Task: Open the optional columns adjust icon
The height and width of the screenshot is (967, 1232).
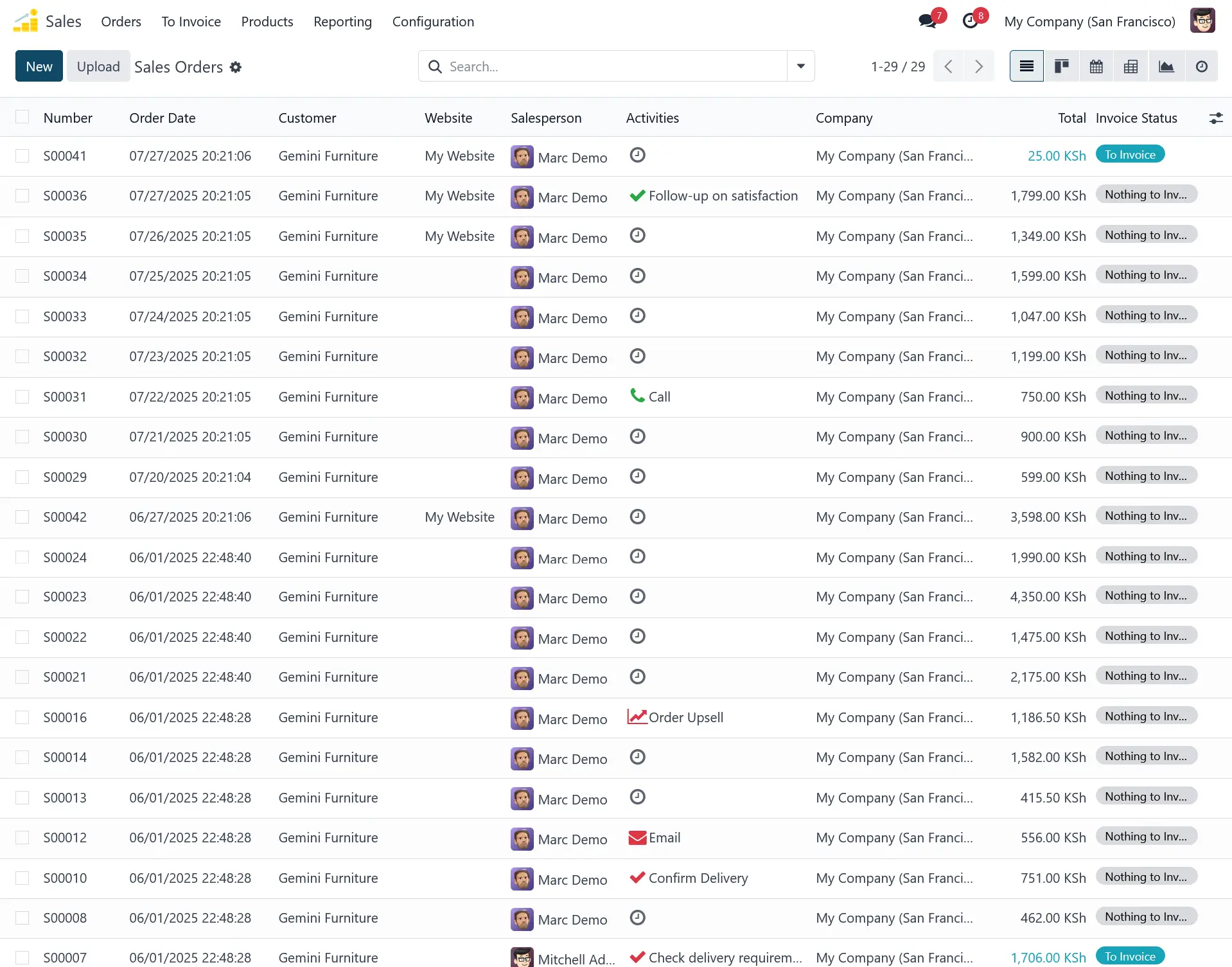Action: [1215, 118]
